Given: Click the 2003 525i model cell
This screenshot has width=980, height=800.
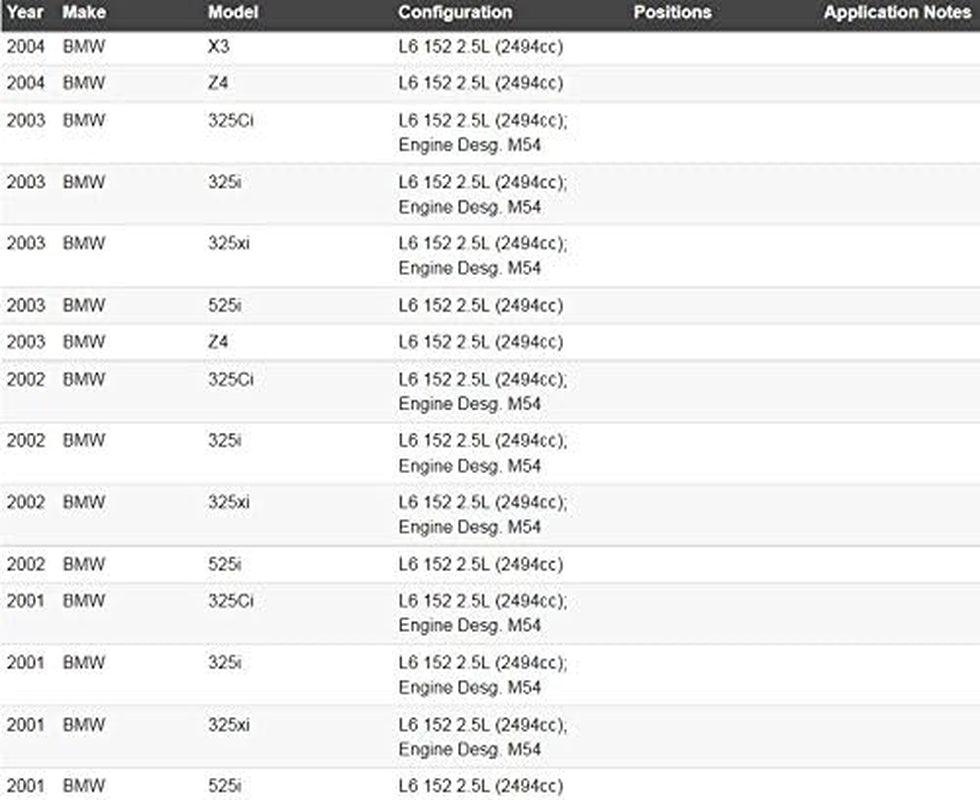Looking at the screenshot, I should 225,305.
